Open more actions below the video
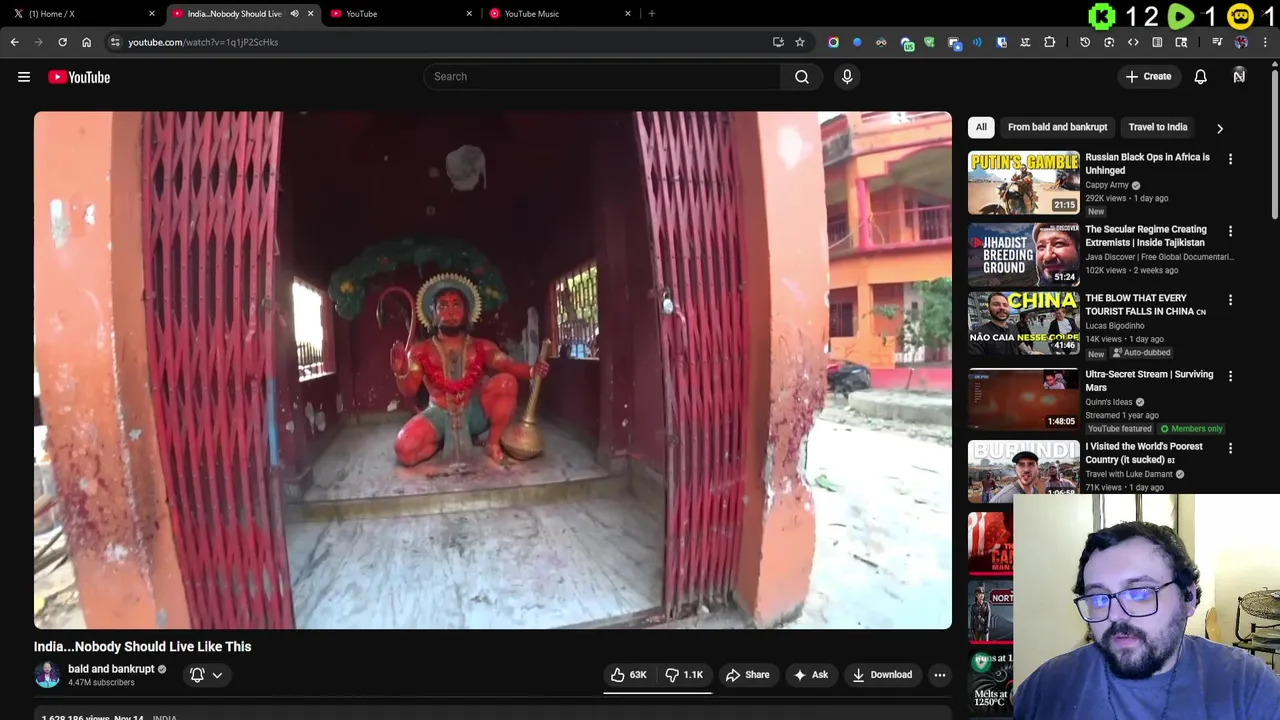 [940, 675]
